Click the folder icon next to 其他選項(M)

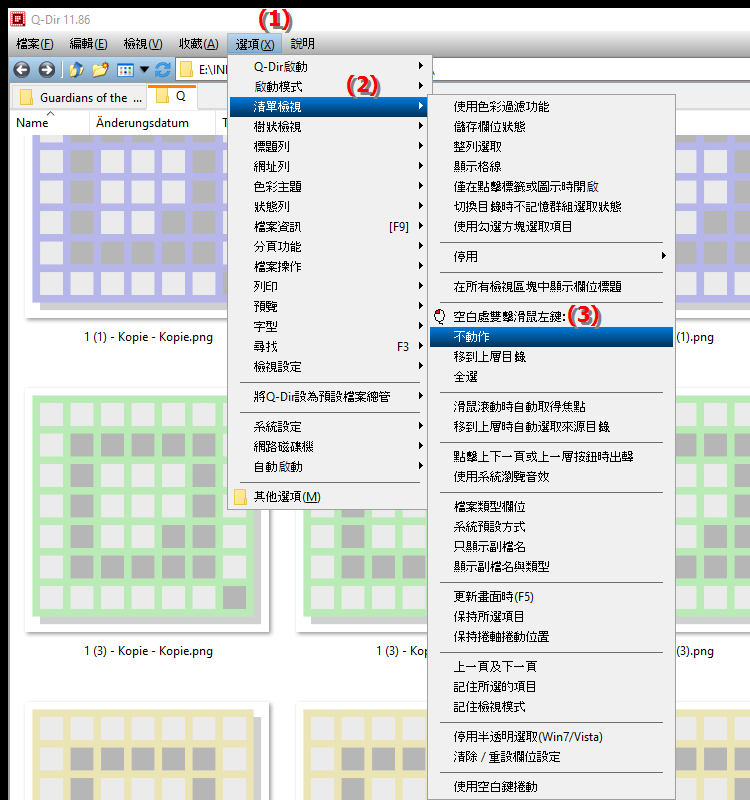point(240,497)
